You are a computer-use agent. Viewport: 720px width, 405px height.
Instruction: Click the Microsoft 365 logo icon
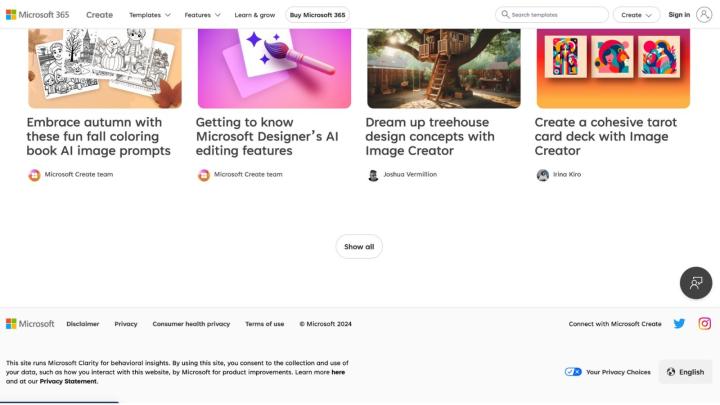(x=11, y=15)
